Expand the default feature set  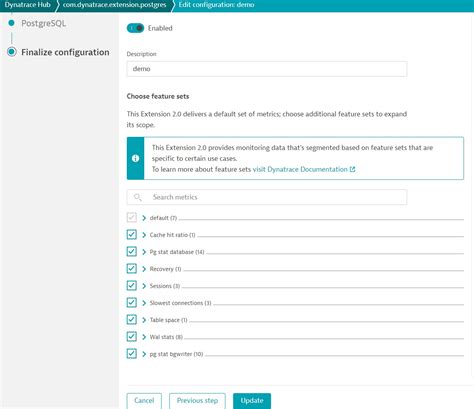tap(144, 218)
